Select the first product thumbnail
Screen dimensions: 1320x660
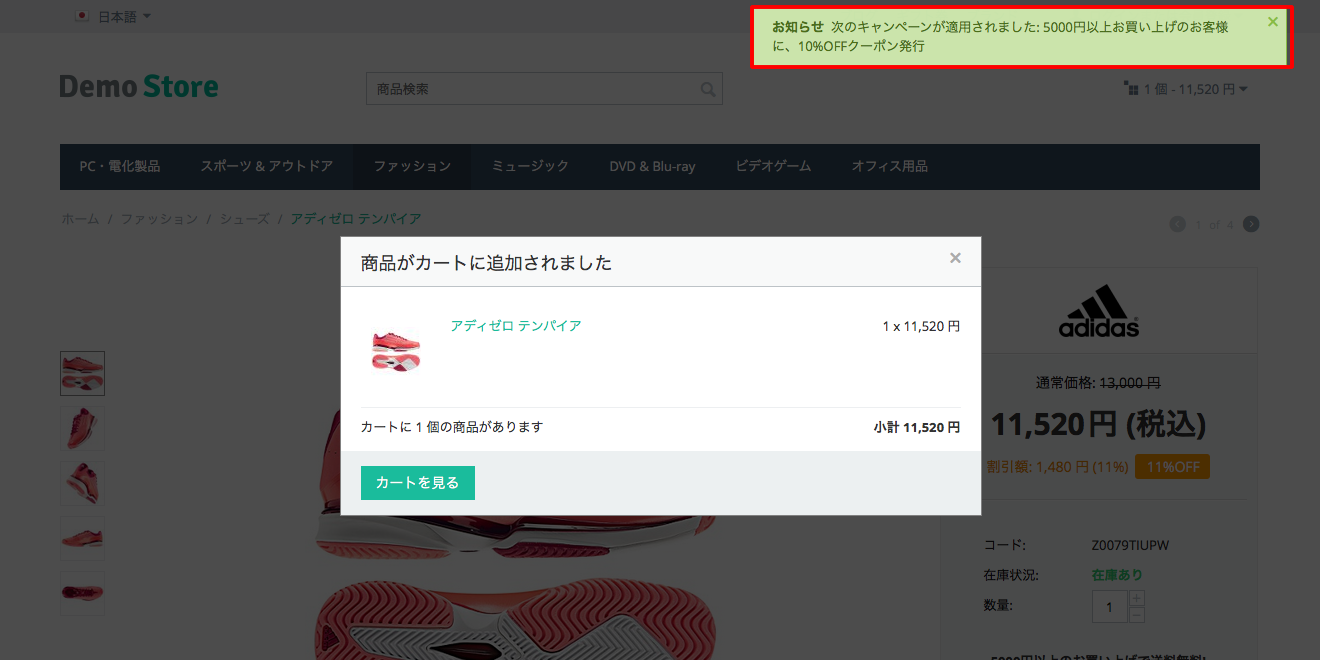point(82,373)
